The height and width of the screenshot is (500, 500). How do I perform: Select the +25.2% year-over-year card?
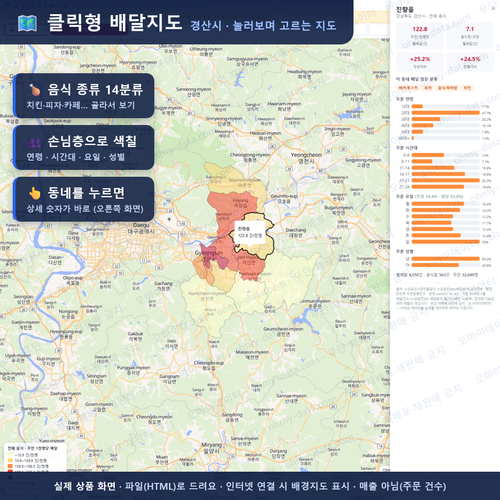click(420, 62)
